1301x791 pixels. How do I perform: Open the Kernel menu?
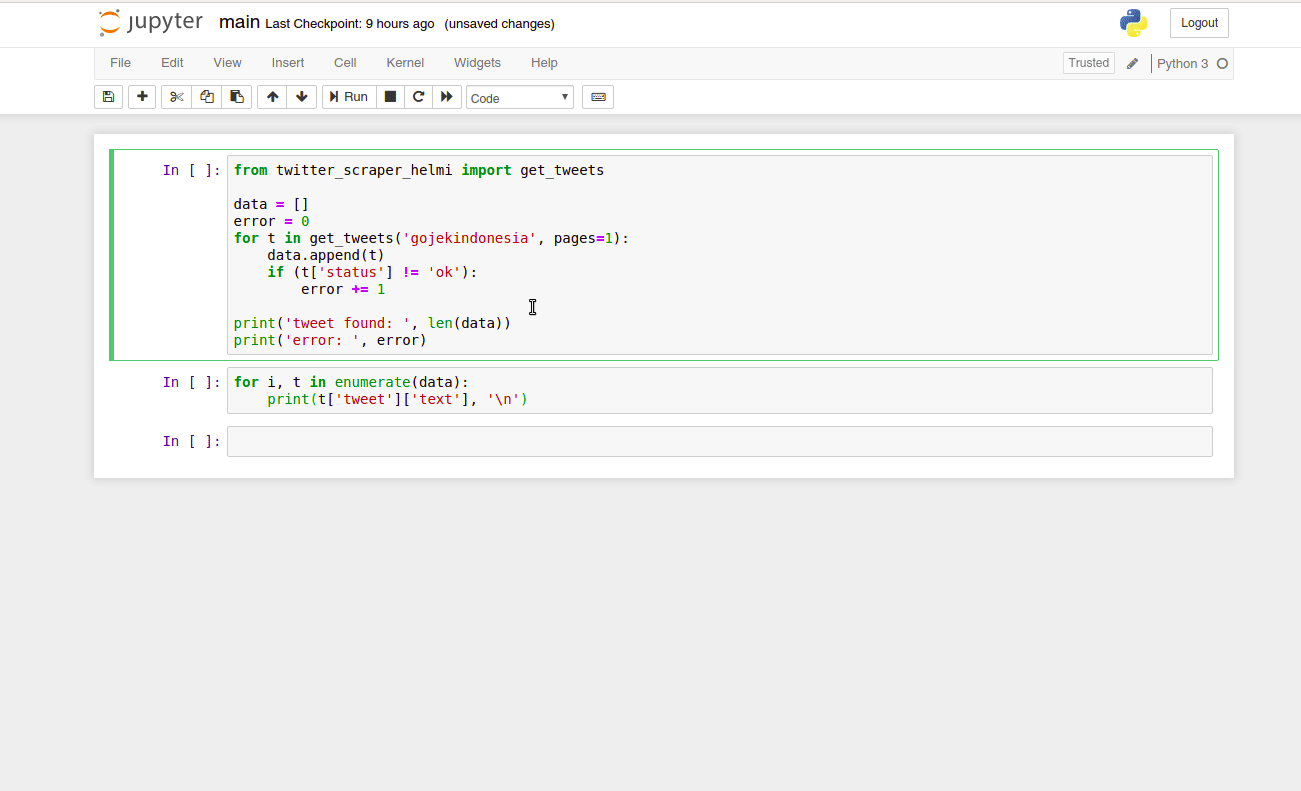(x=405, y=62)
